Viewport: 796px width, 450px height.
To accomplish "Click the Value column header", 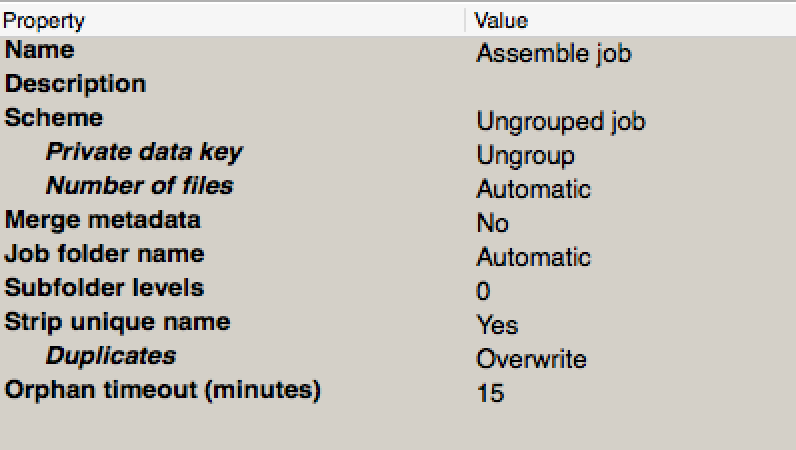I will (501, 20).
